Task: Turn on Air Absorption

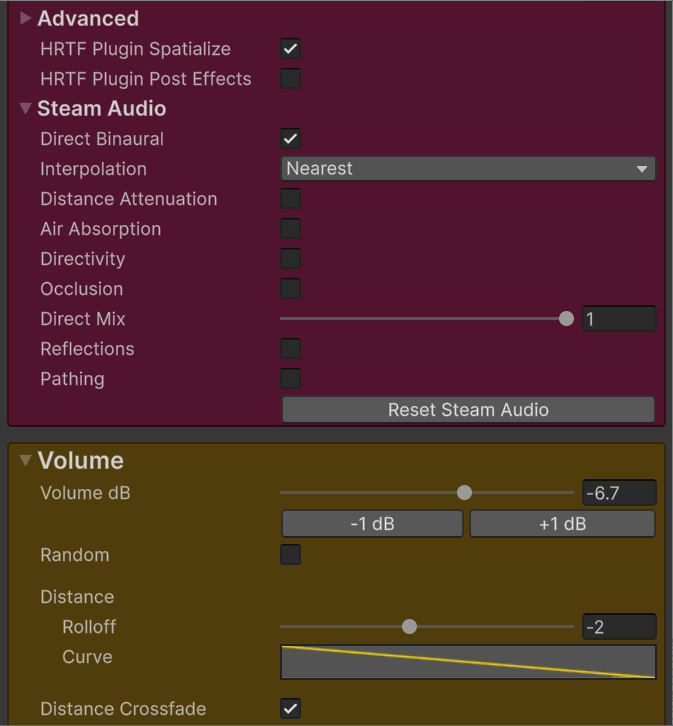Action: (x=291, y=229)
